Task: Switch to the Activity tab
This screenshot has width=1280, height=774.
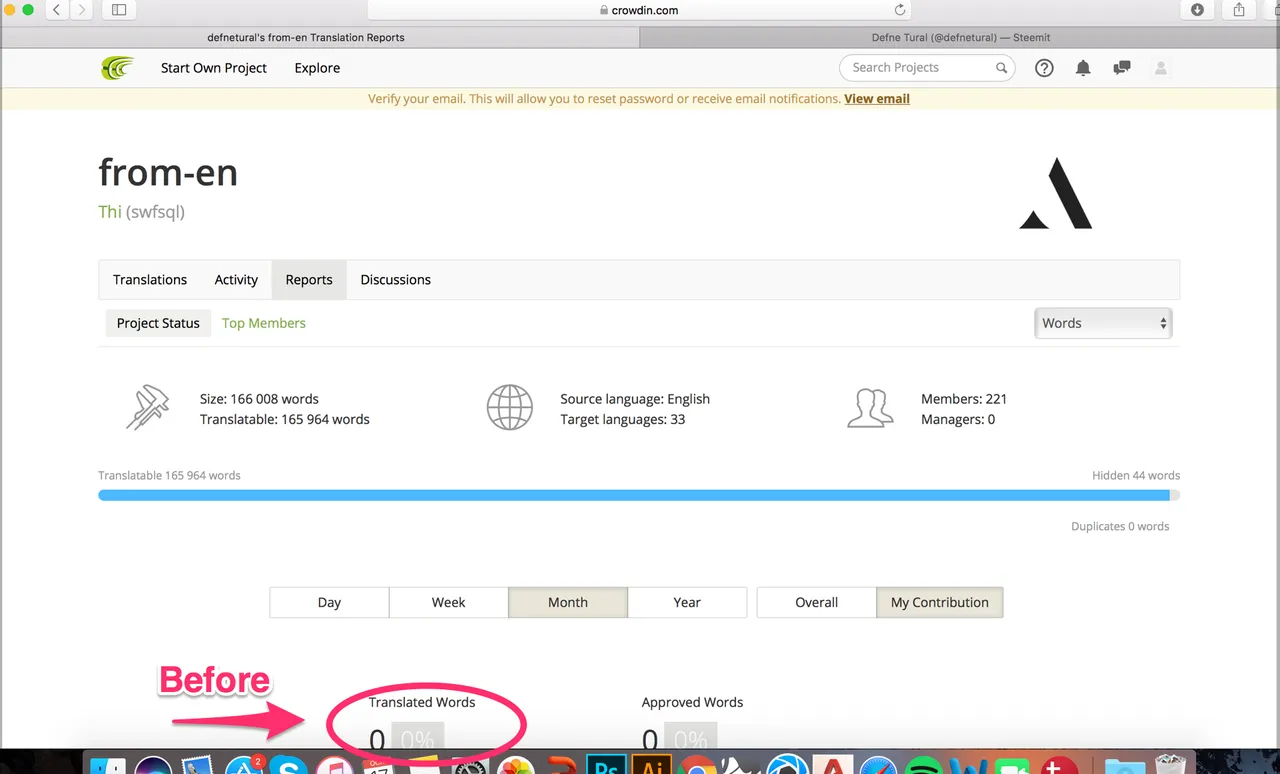Action: [236, 279]
